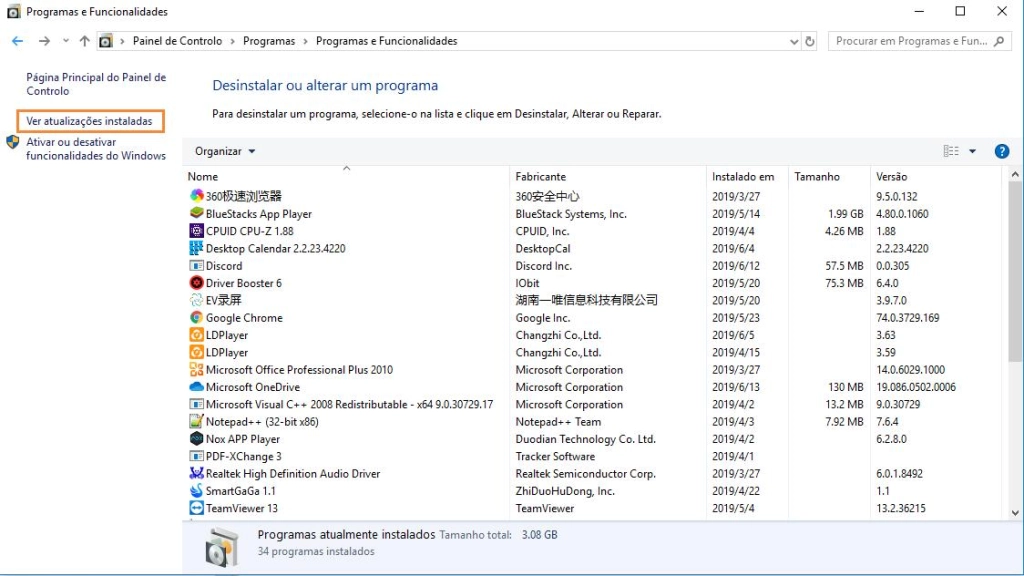Image resolution: width=1024 pixels, height=576 pixels.
Task: Click Programas e Funcionalidades breadcrumb
Action: click(x=387, y=41)
